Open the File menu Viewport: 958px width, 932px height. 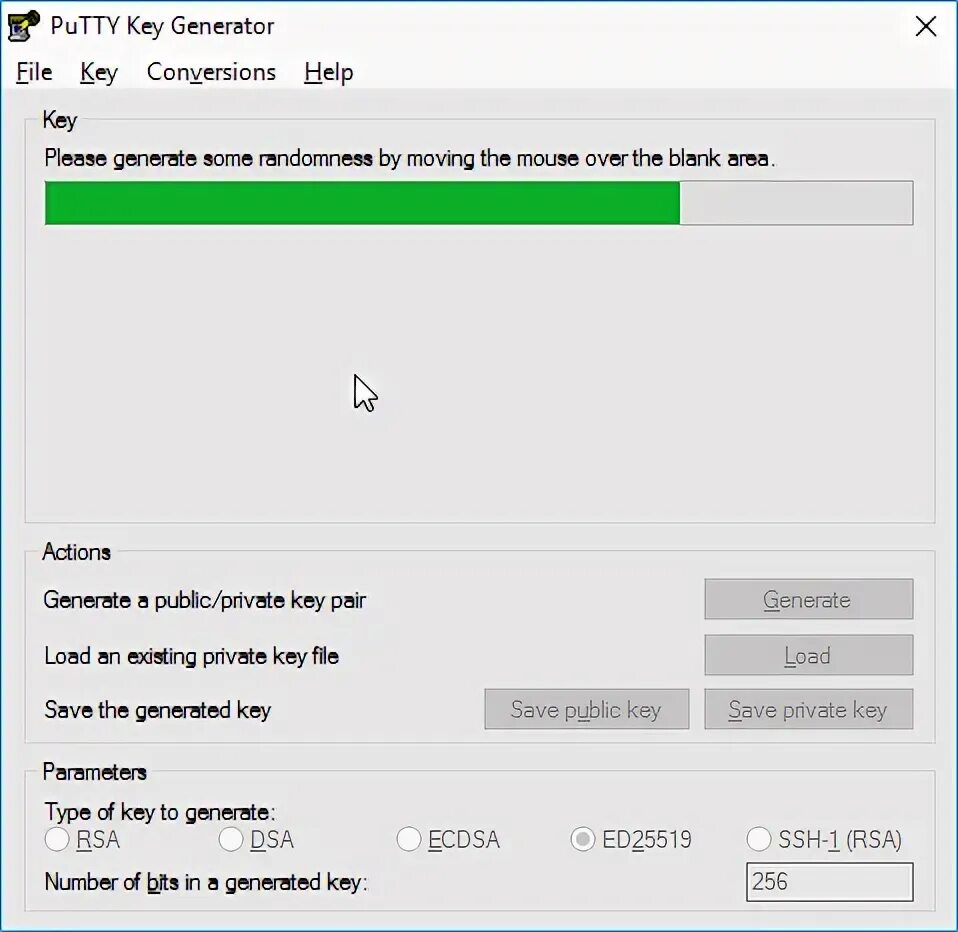34,72
